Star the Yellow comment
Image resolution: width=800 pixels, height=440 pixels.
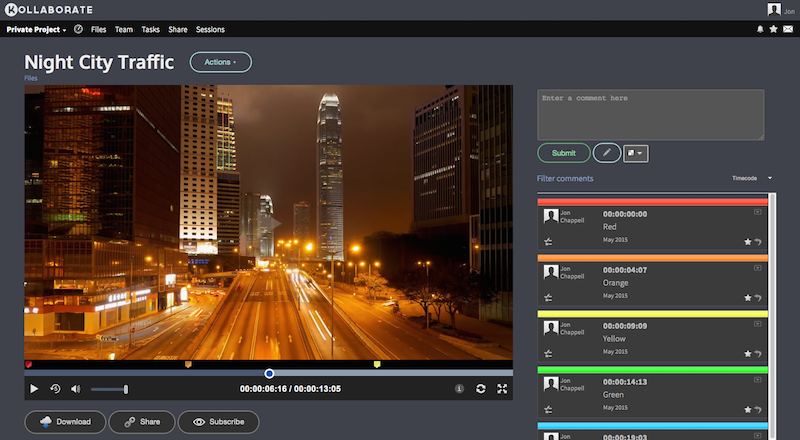(747, 354)
